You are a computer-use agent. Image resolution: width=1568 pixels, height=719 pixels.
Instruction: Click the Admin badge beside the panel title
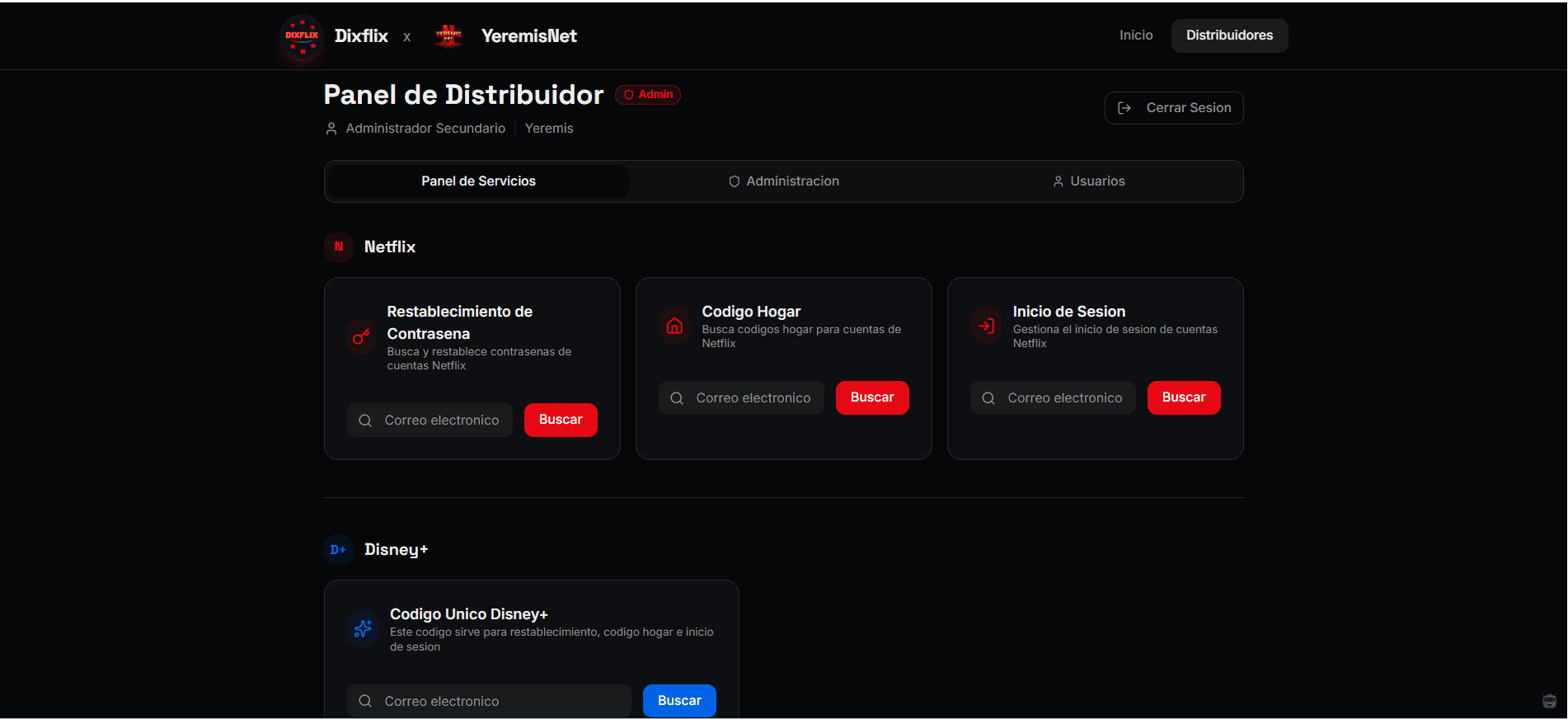pos(648,95)
